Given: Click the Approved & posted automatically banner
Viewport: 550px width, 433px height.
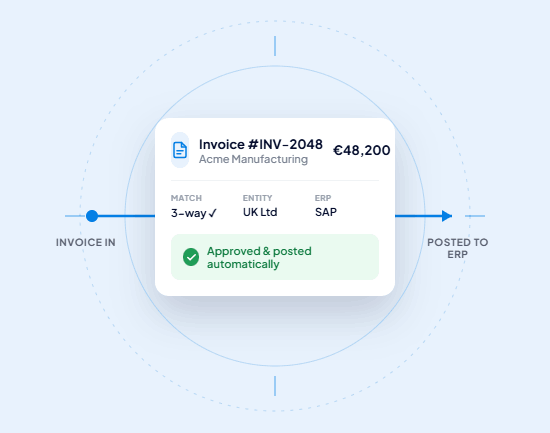Looking at the screenshot, I should [275, 257].
